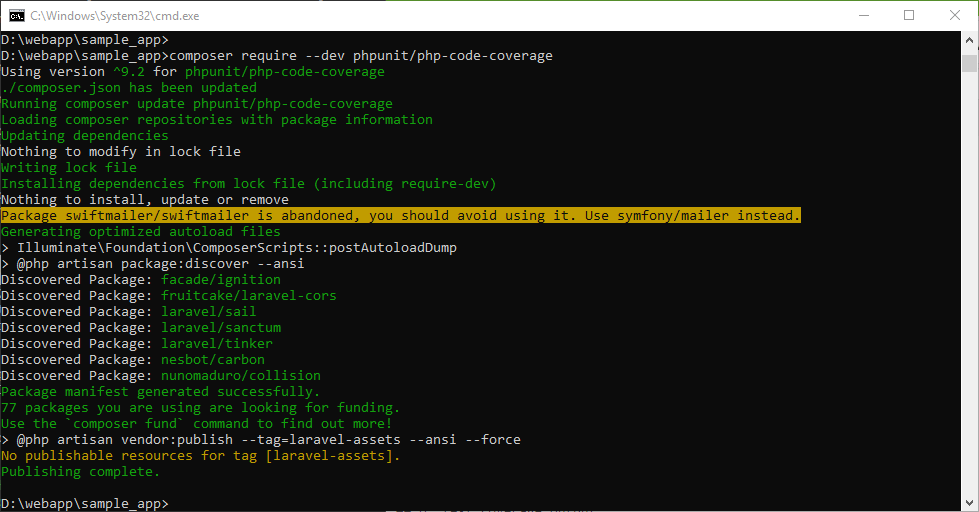The width and height of the screenshot is (979, 512).
Task: Click the scrollbar down arrow
Action: pos(969,503)
